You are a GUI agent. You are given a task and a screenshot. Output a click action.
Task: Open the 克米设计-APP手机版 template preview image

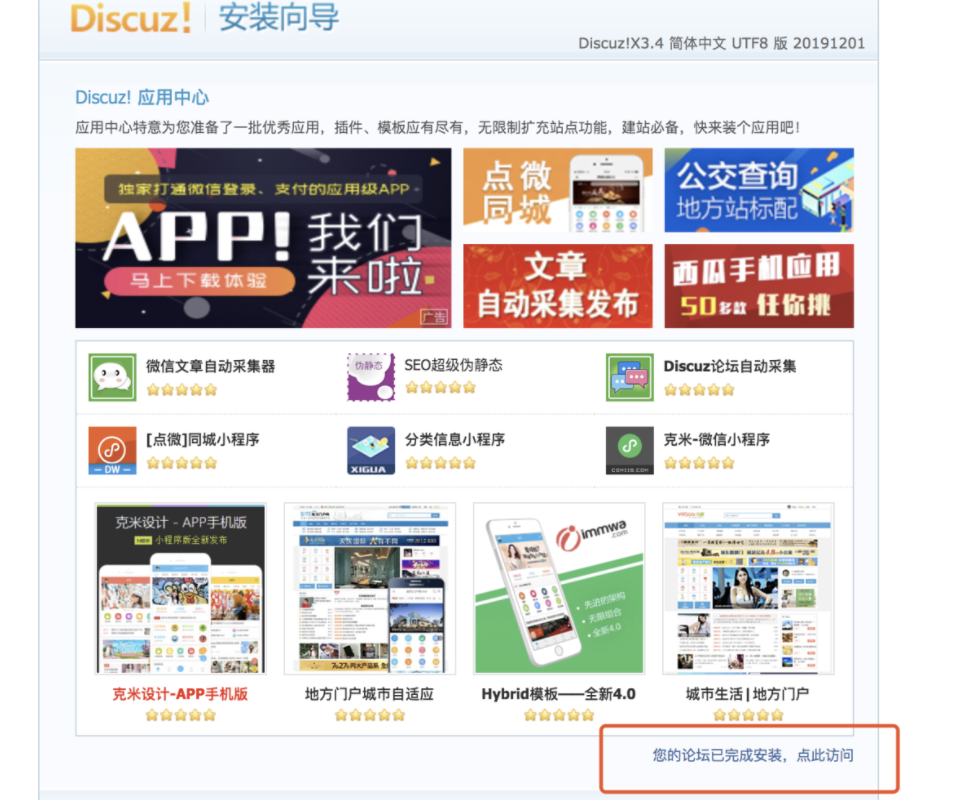[x=181, y=588]
